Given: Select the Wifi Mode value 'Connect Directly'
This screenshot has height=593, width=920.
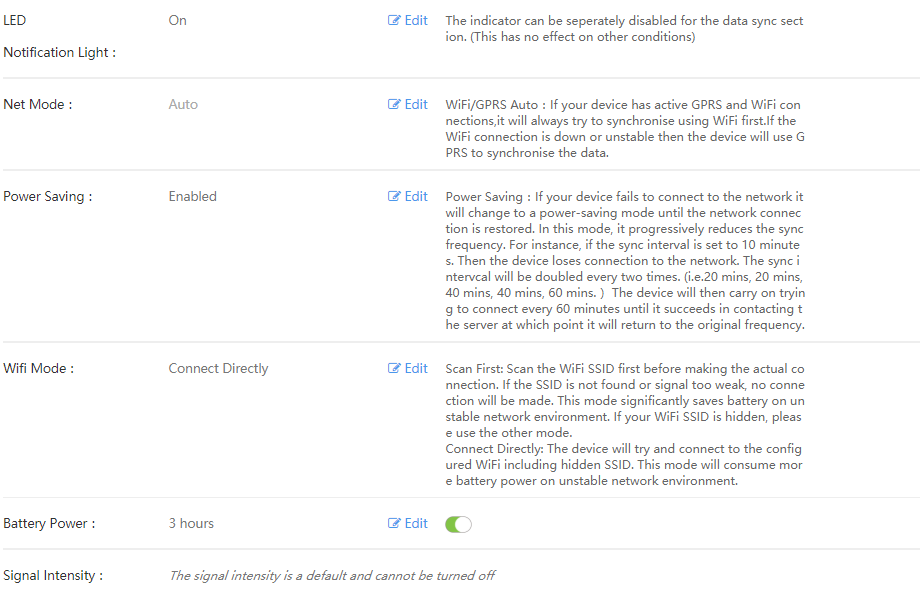Looking at the screenshot, I should coord(218,368).
